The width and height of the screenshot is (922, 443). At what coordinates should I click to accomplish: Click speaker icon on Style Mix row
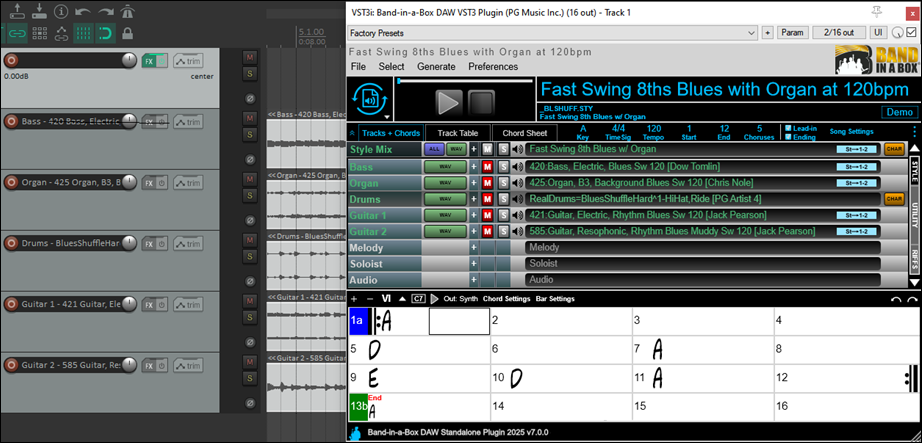[517, 149]
